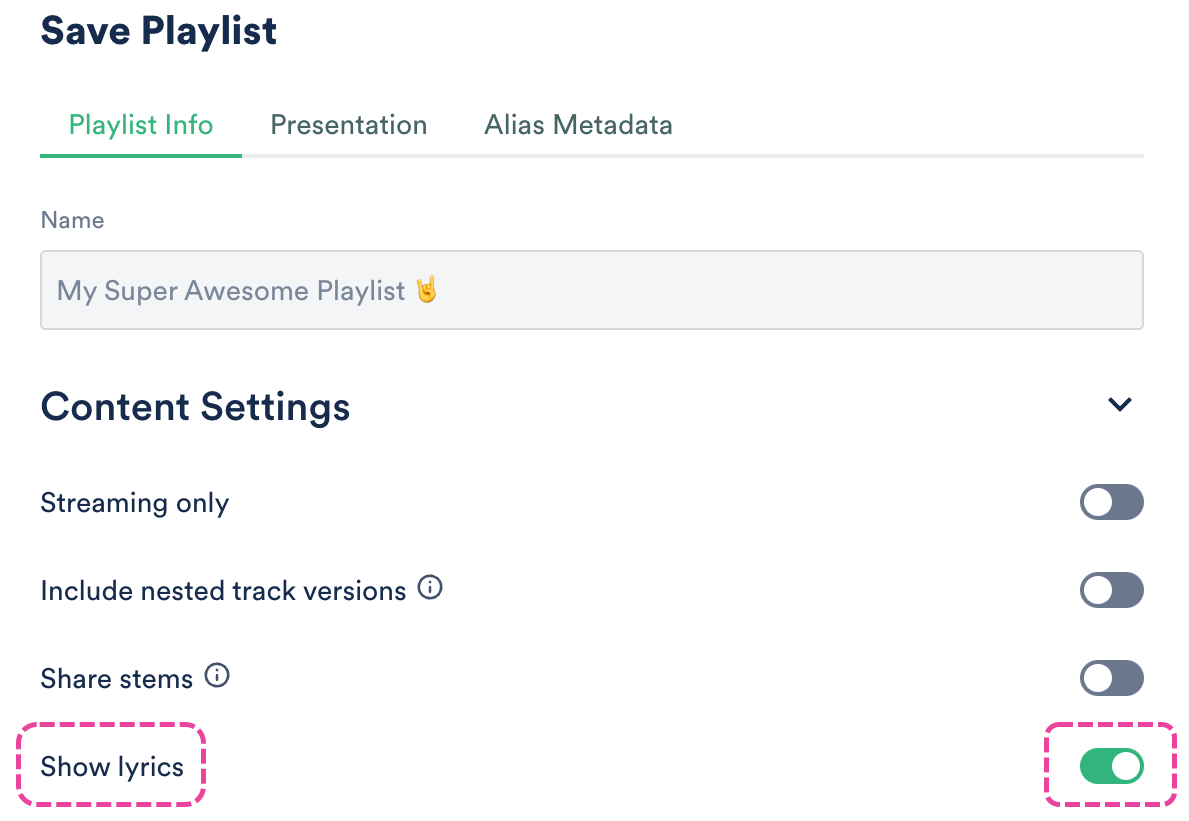Click the Include nested track versions label

point(222,591)
